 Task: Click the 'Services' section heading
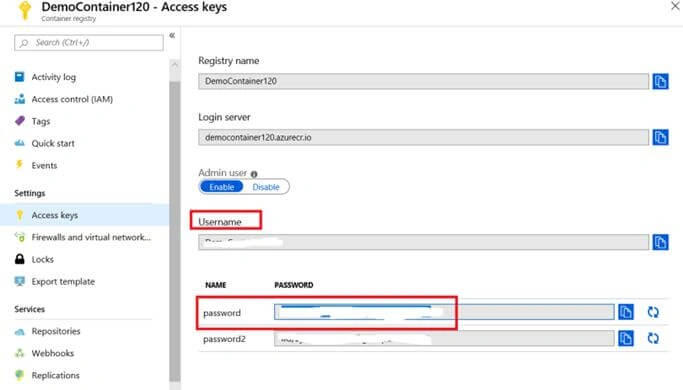[x=30, y=309]
